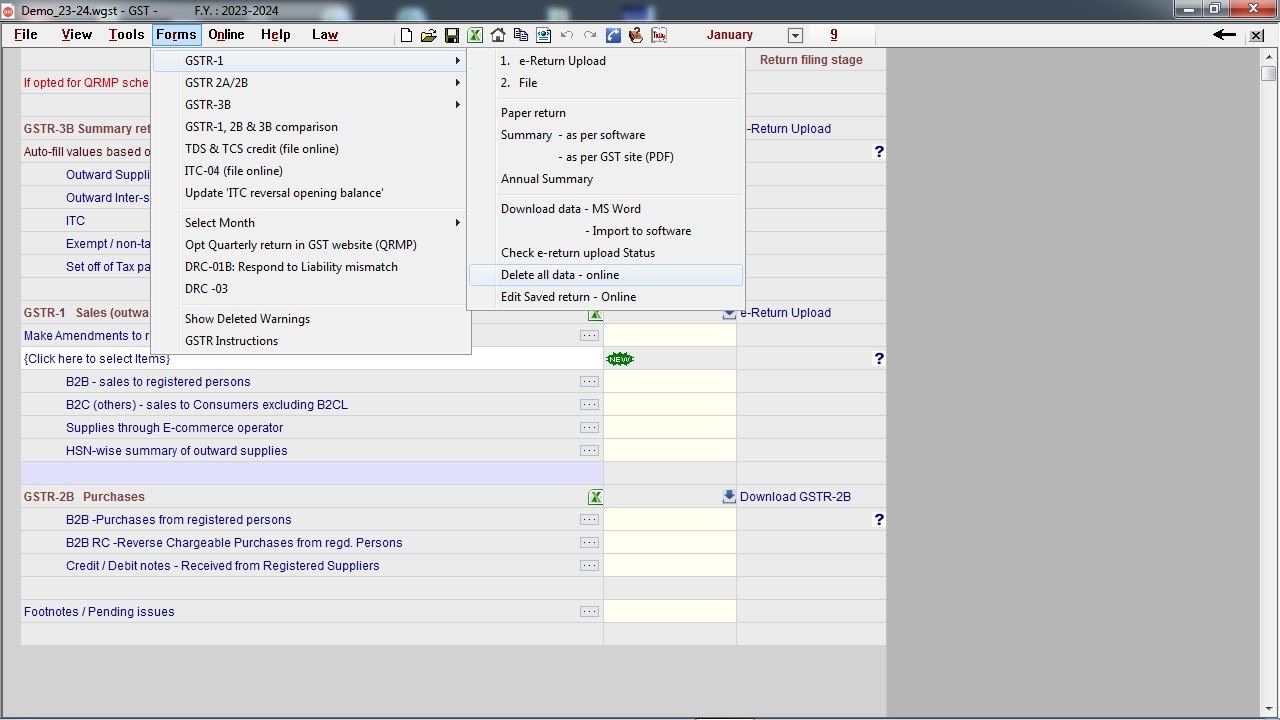Expand the Select Month submenu
This screenshot has height=720, width=1280.
457,223
